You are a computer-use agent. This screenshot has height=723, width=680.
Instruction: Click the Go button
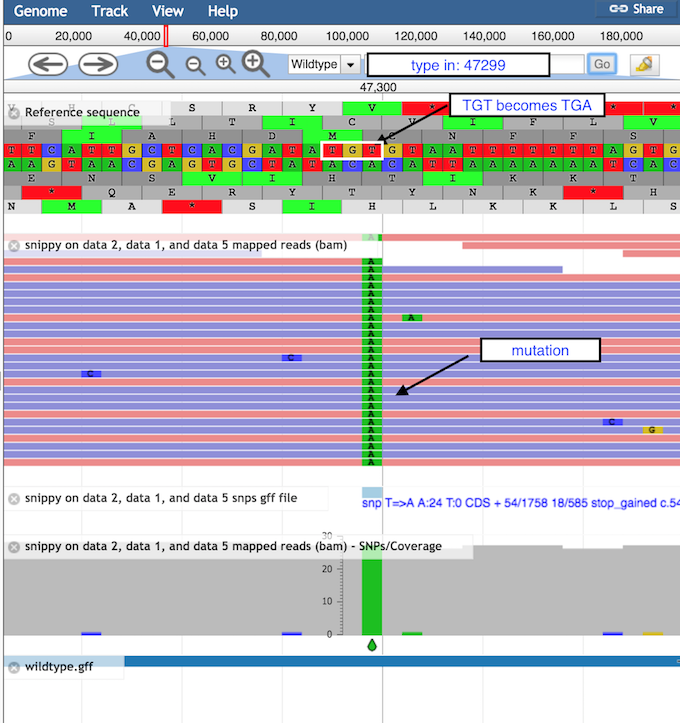coord(601,64)
